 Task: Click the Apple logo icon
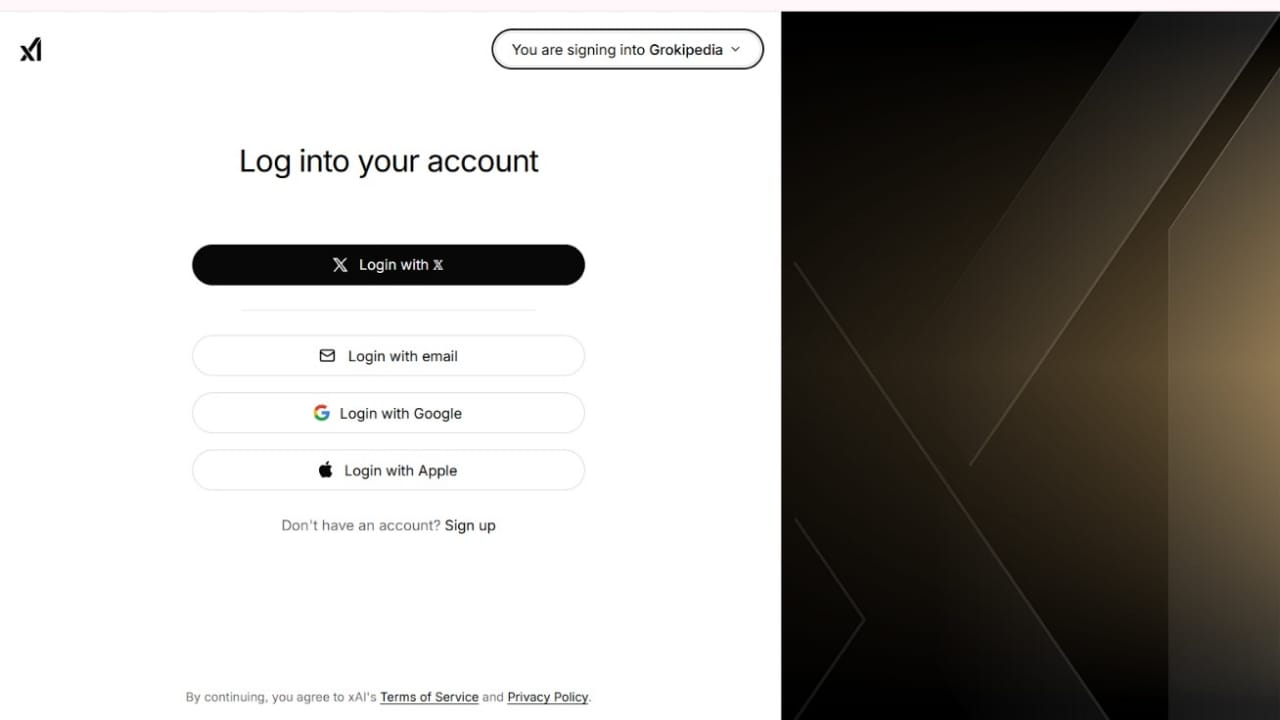point(325,470)
